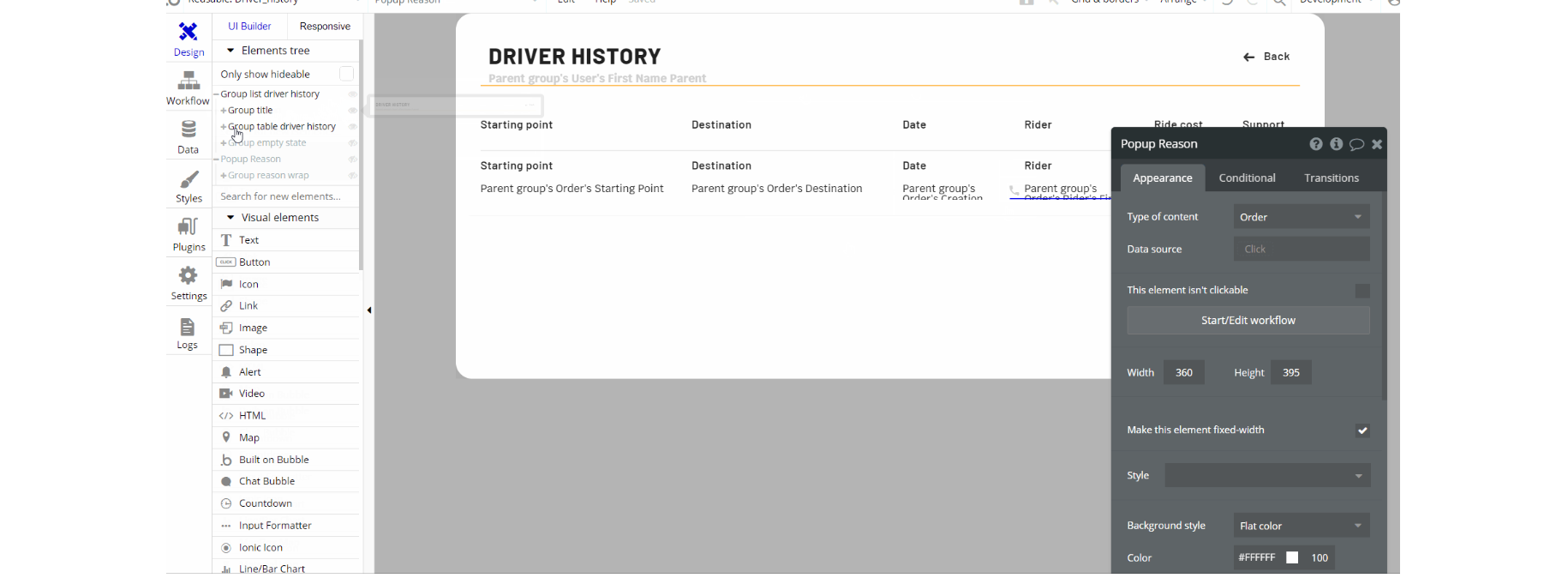Screen dimensions: 1568x578
Task: Open the Settings gear section
Action: click(x=189, y=284)
